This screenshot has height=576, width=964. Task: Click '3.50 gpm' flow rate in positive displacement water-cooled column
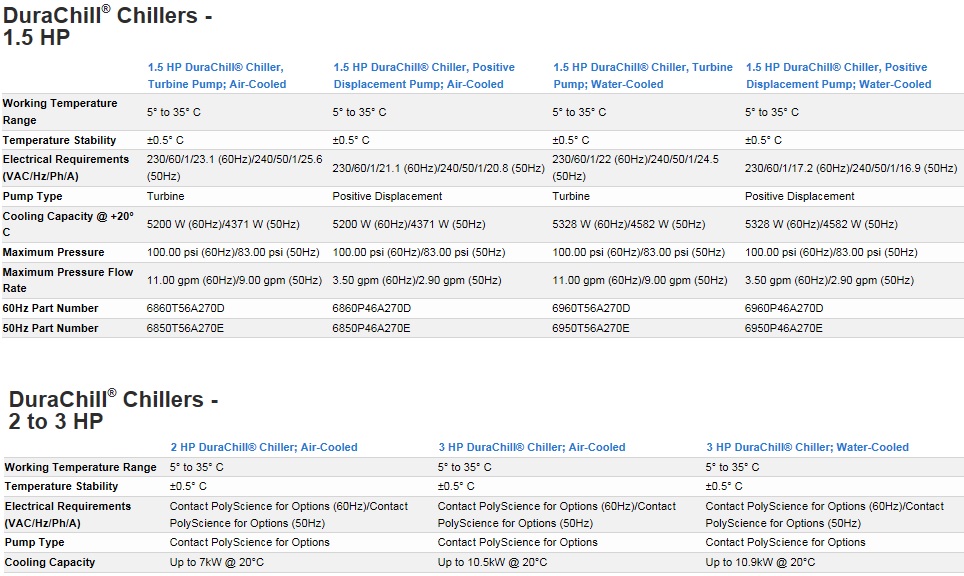coord(829,280)
